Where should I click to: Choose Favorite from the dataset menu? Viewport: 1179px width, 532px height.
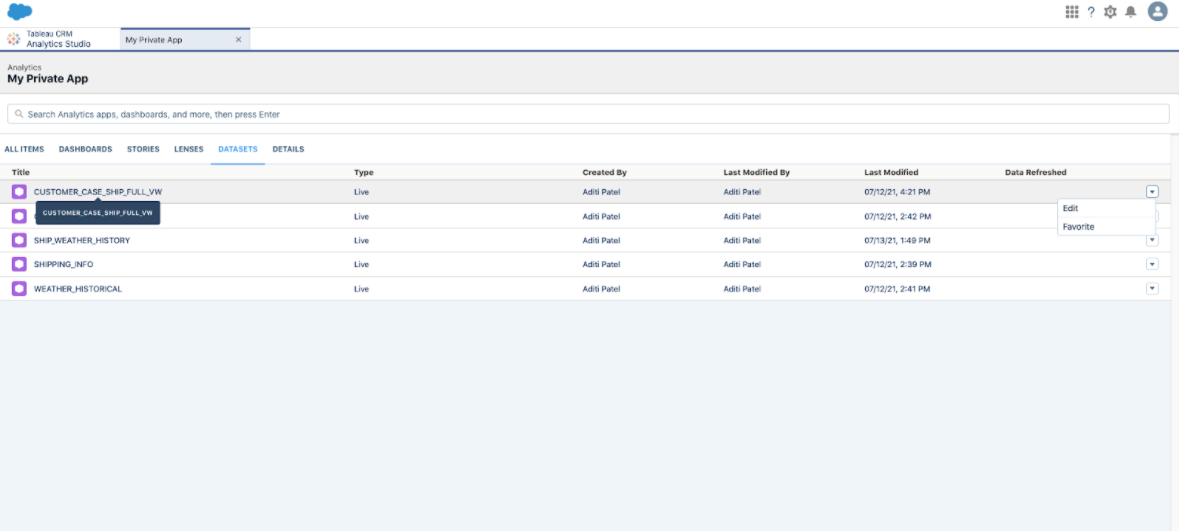tap(1078, 227)
